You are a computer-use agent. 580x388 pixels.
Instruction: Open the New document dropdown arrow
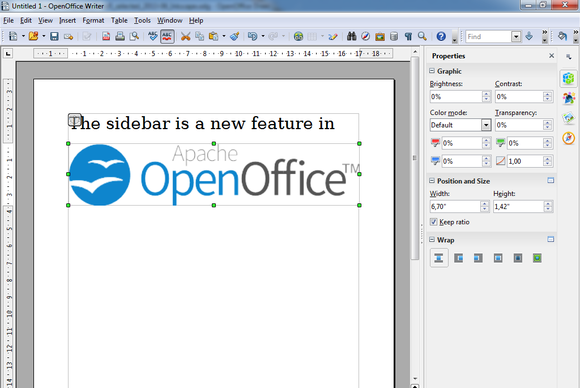click(23, 36)
